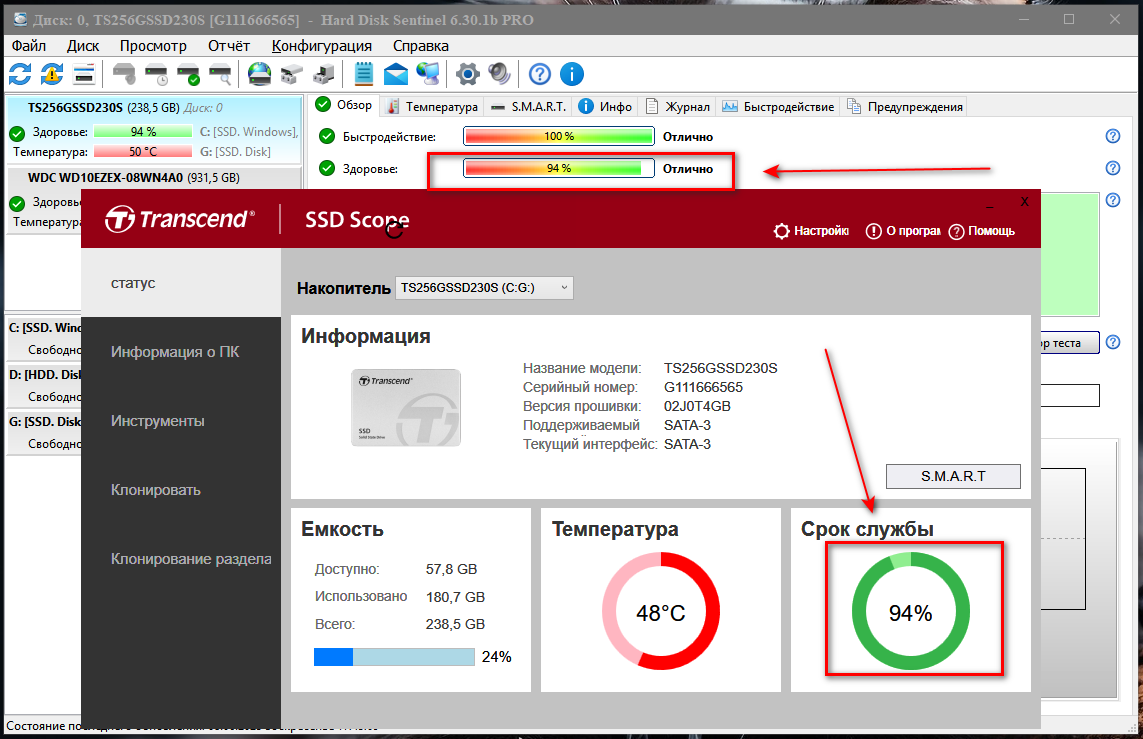This screenshot has height=739, width=1143.
Task: Click the speaker sound toolbar icon
Action: 500,74
